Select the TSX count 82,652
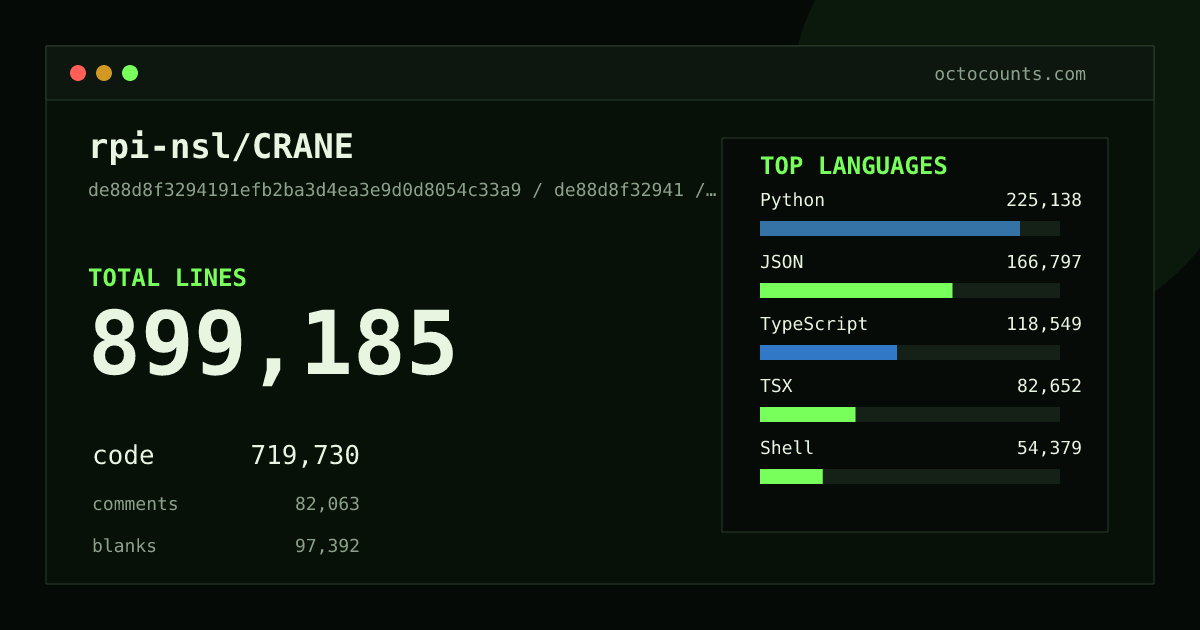 click(1049, 386)
